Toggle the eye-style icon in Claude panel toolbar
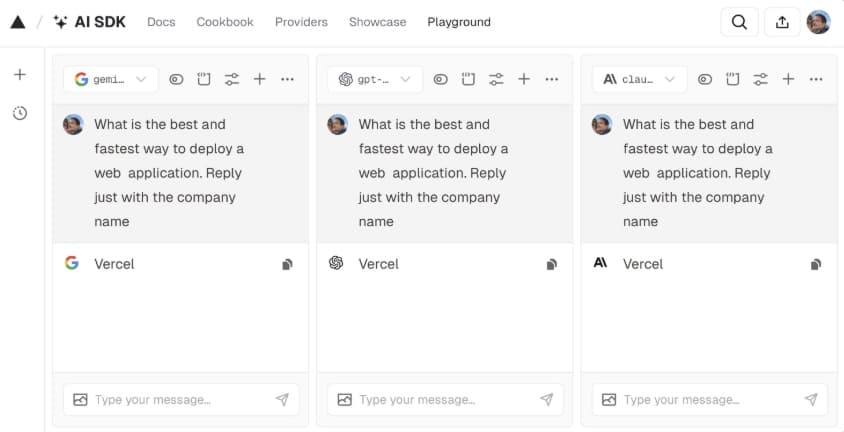The width and height of the screenshot is (844, 432). click(x=705, y=80)
